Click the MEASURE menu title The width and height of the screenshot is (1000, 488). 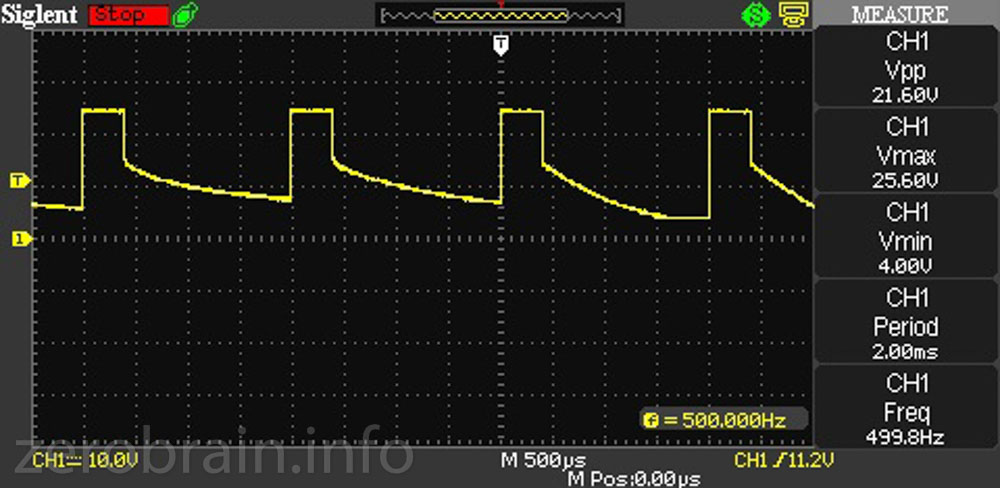[x=901, y=14]
